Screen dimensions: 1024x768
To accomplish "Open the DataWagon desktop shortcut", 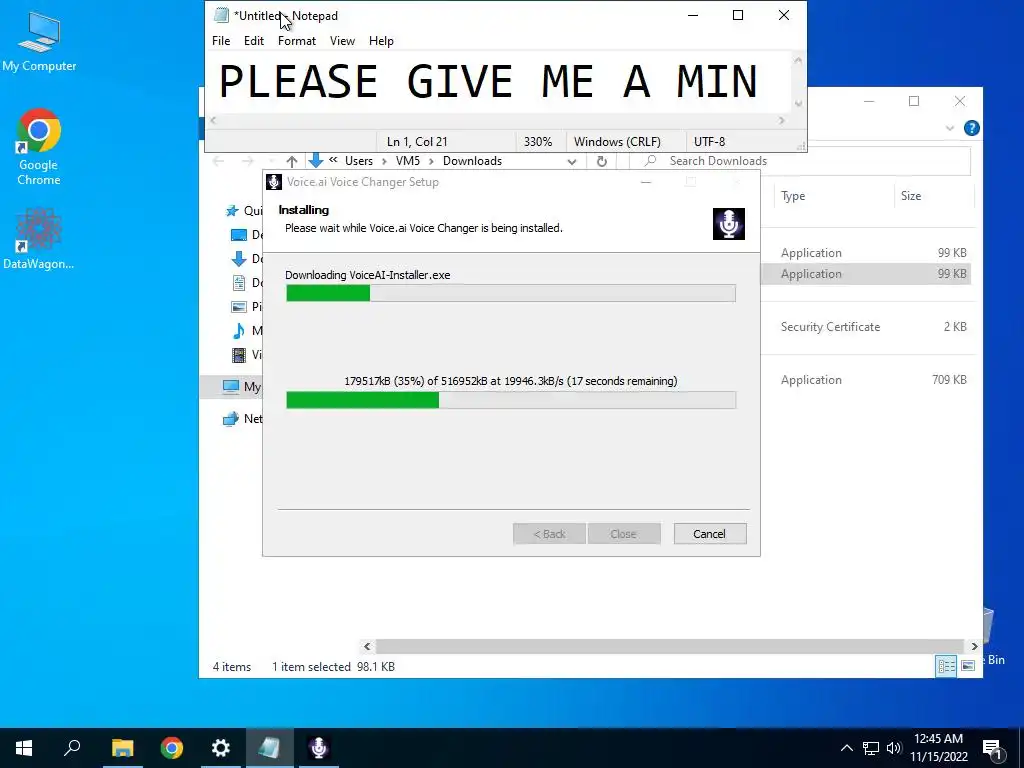I will click(39, 238).
